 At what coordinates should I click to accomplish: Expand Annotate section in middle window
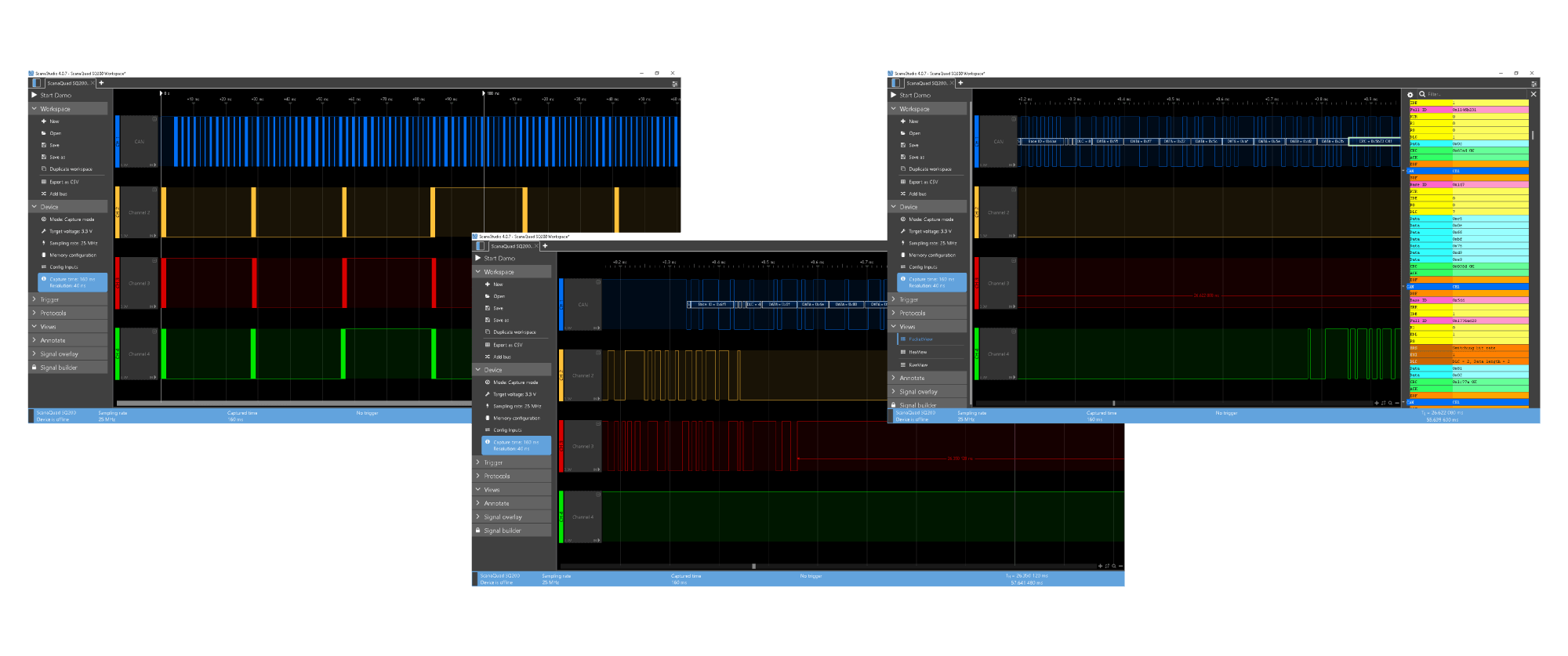pyautogui.click(x=512, y=503)
